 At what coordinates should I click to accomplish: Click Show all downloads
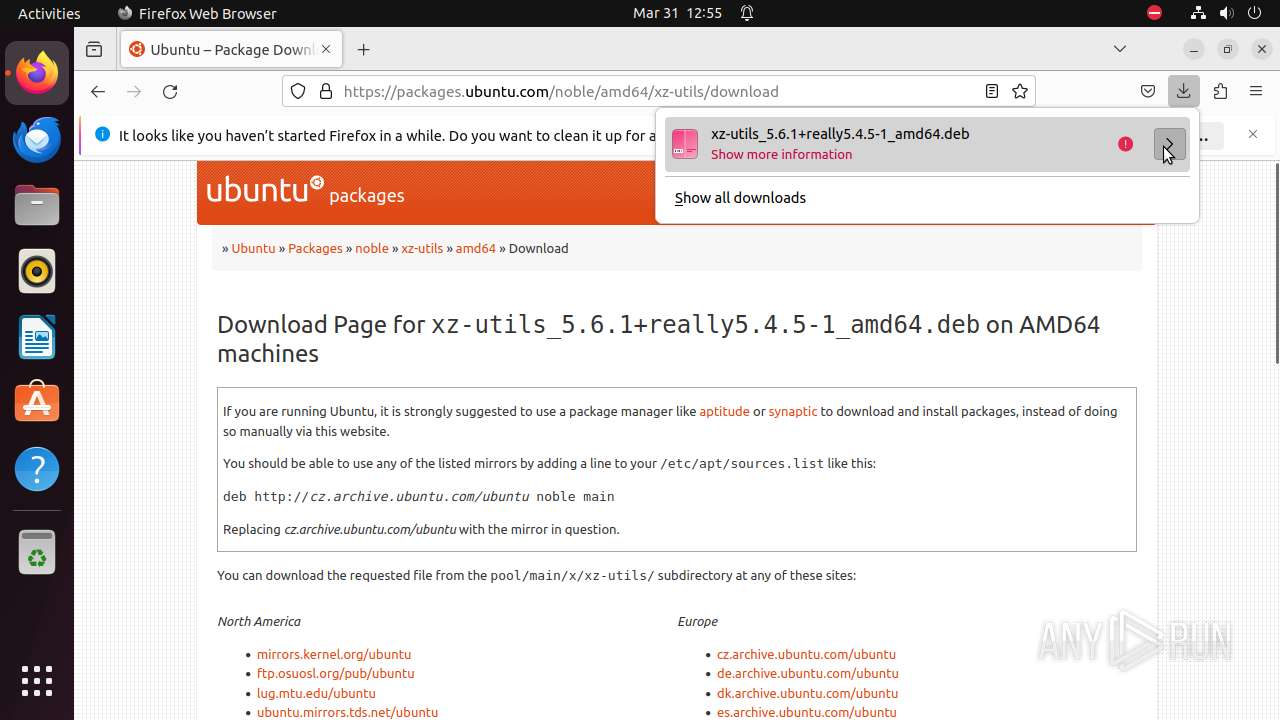click(x=740, y=198)
